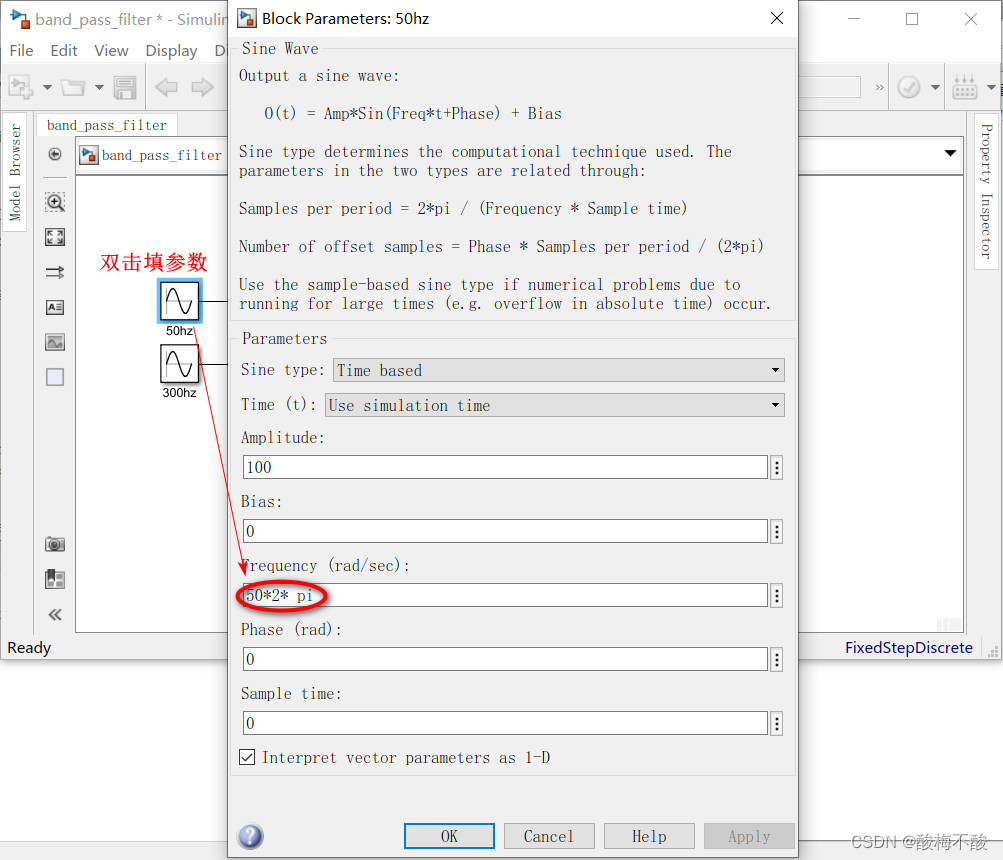The width and height of the screenshot is (1003, 860).
Task: Open the Display menu
Action: point(171,51)
